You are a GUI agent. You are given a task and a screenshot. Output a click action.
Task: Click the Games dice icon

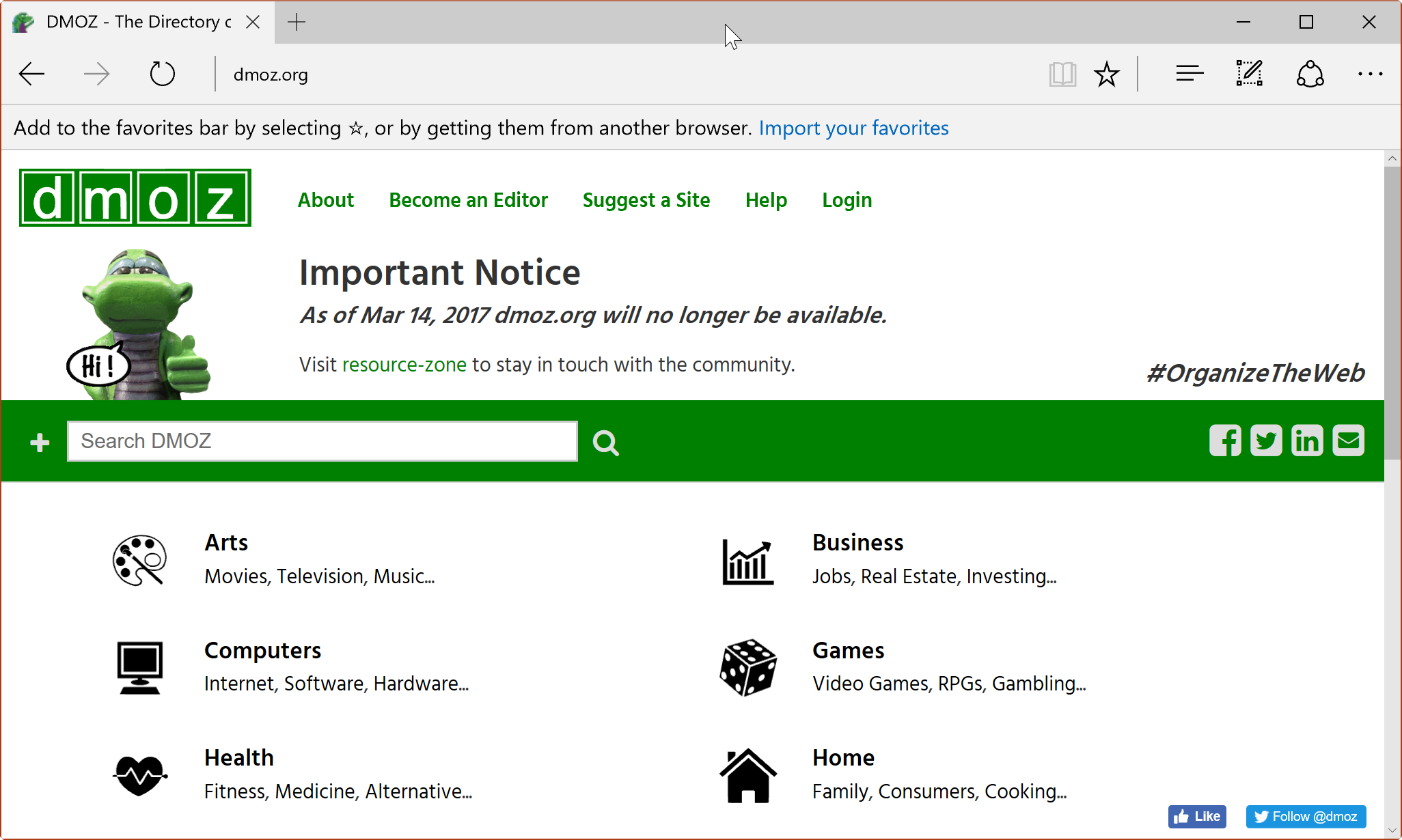coord(748,668)
